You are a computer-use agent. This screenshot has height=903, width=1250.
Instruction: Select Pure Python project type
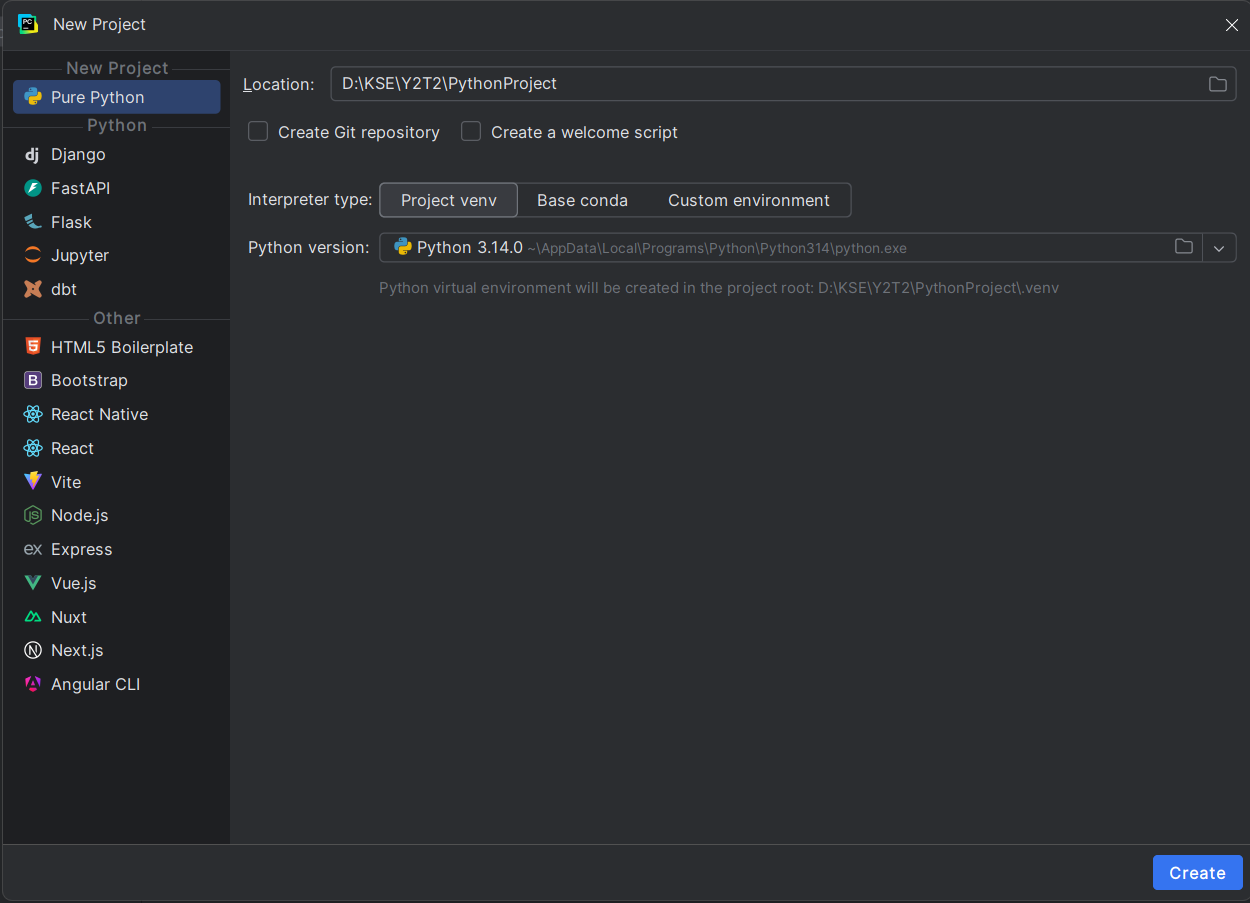[117, 97]
